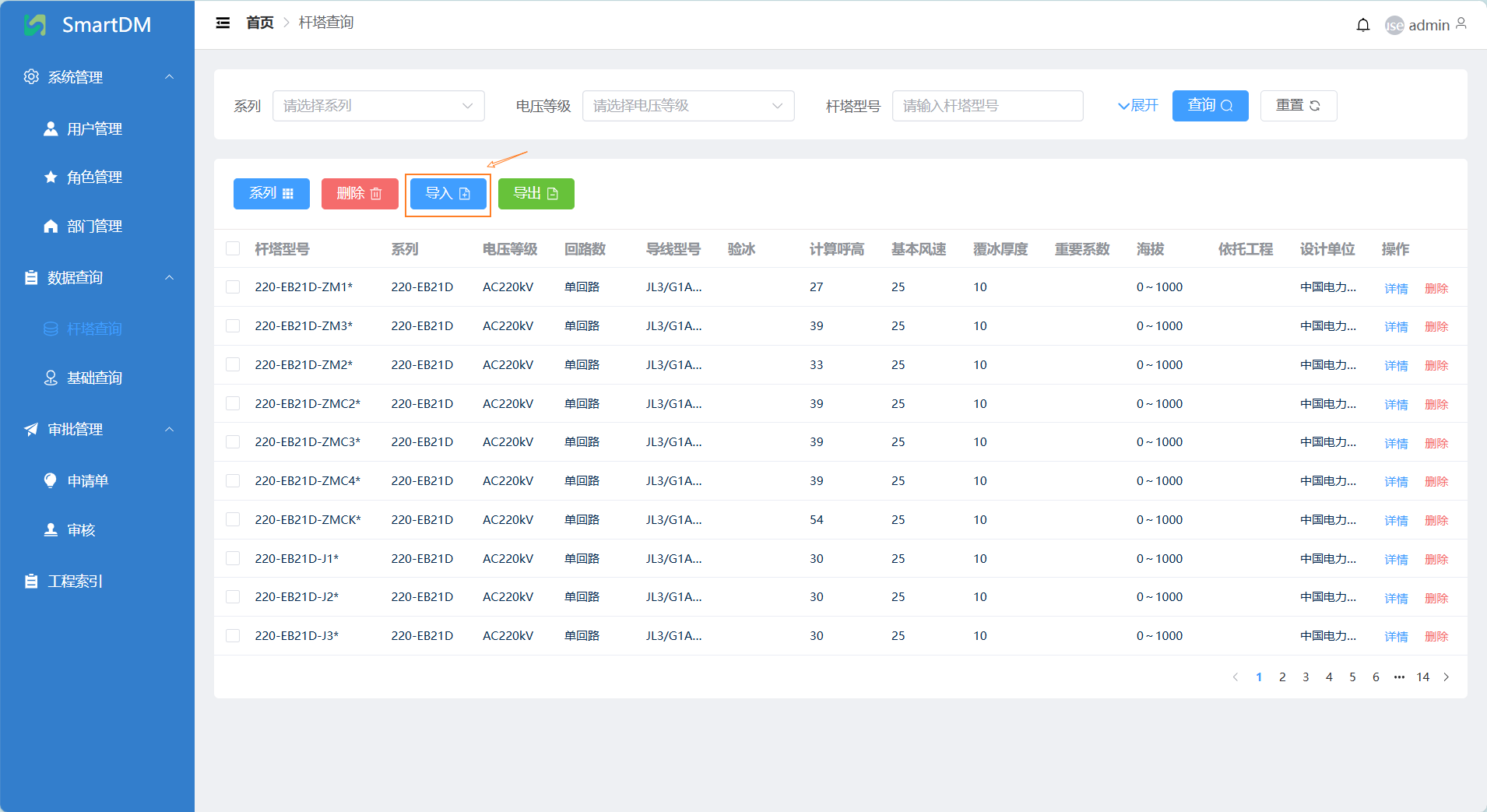
Task: Click the 部门管理 home icon
Action: (51, 226)
